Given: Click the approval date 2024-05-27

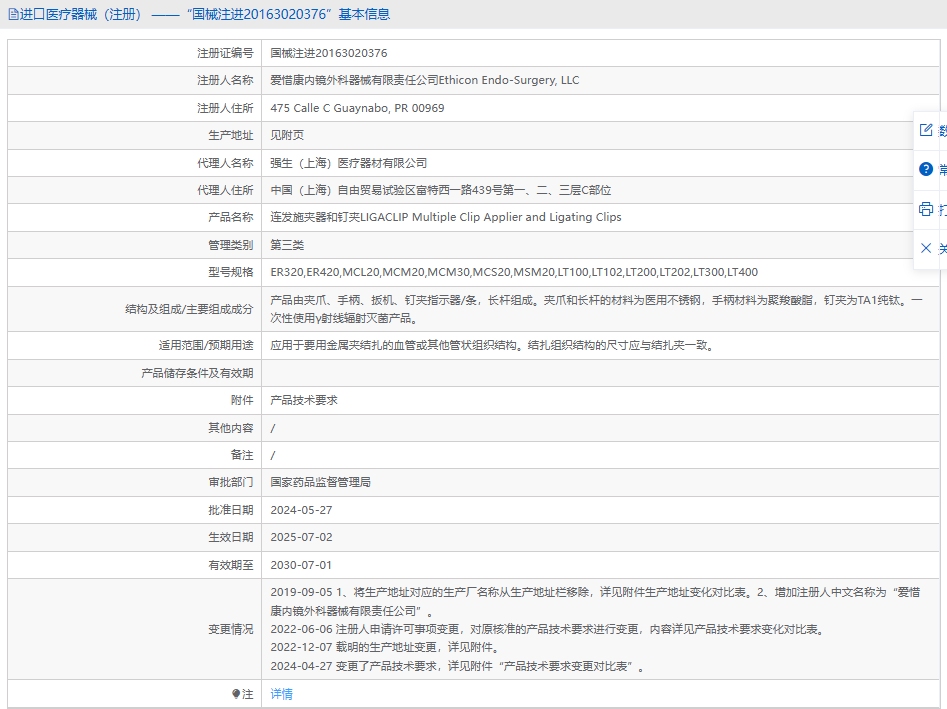Looking at the screenshot, I should pos(301,510).
